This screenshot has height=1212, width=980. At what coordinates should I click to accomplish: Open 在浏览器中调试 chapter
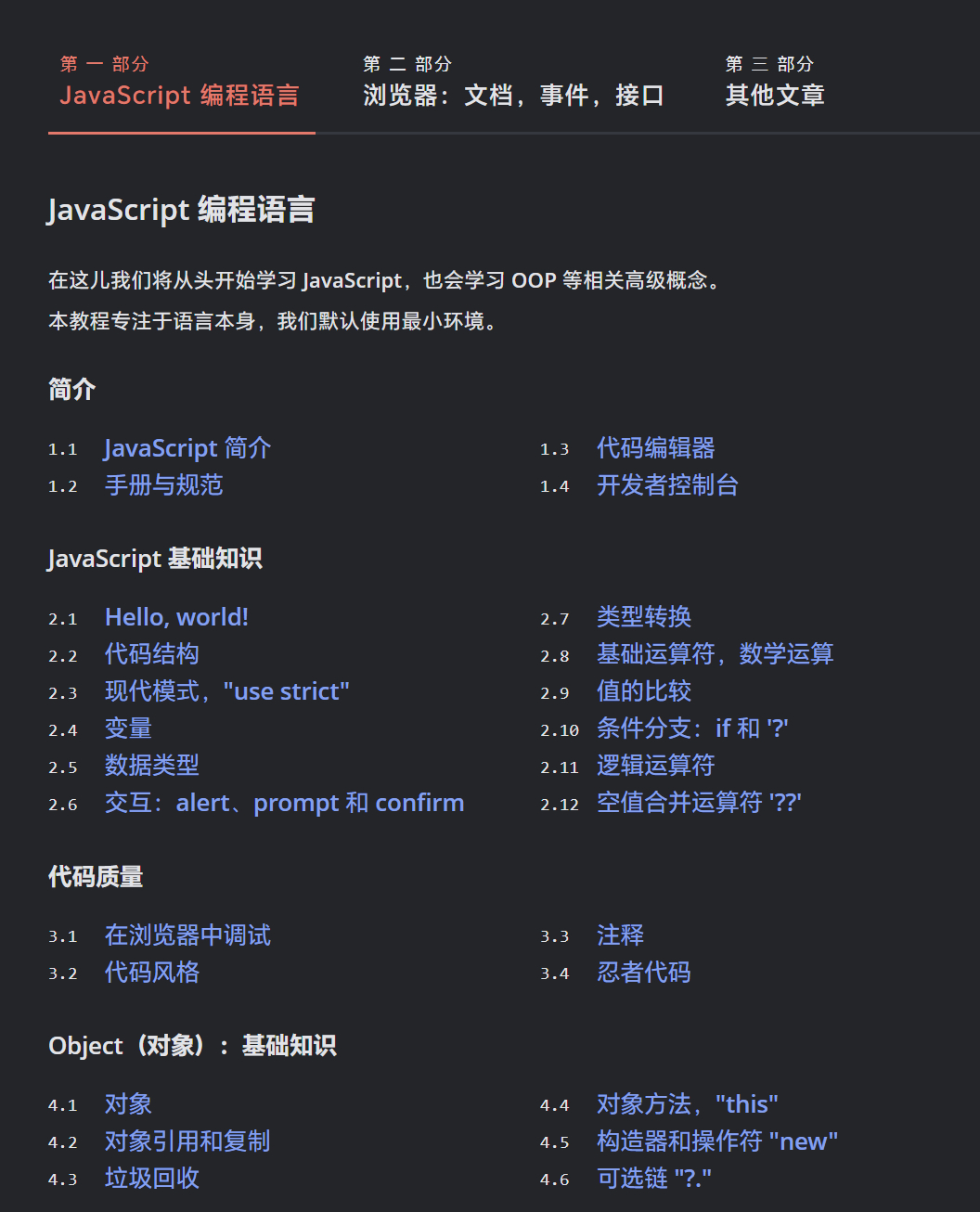[x=187, y=935]
